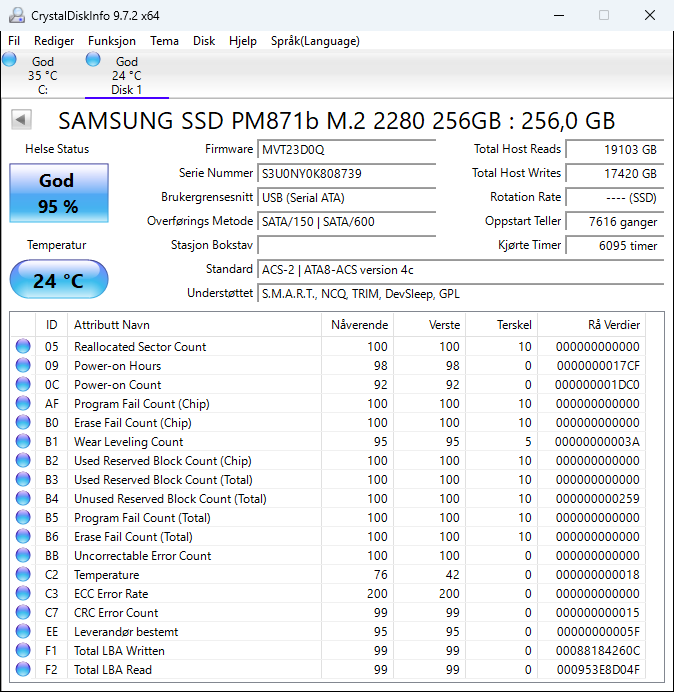Viewport: 674px width, 692px height.
Task: Click status icon of Reallocated Sector Count row
Action: (x=23, y=346)
